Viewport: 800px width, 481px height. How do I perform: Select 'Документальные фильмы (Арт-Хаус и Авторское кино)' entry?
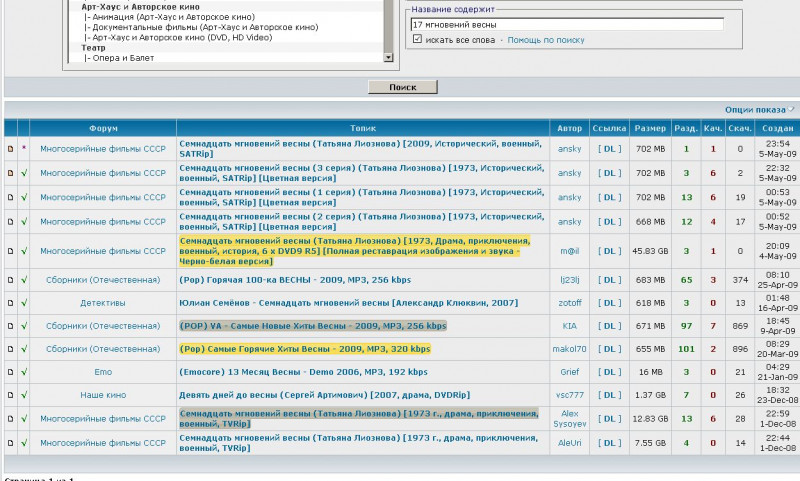click(205, 27)
